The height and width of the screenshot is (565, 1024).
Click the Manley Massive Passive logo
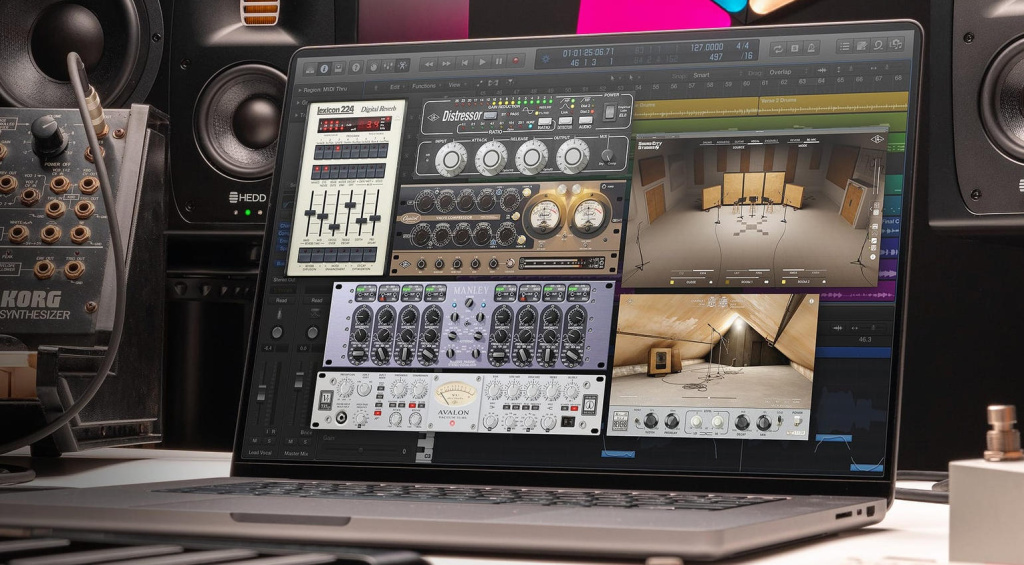[471, 290]
